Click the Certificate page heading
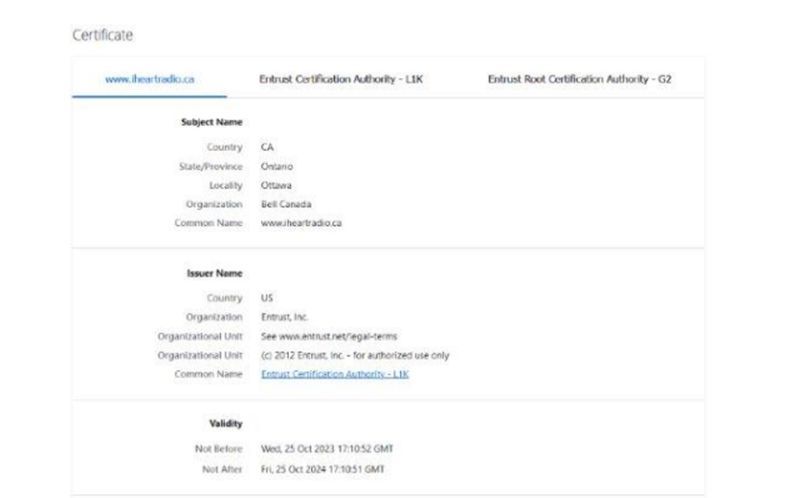 pos(103,35)
